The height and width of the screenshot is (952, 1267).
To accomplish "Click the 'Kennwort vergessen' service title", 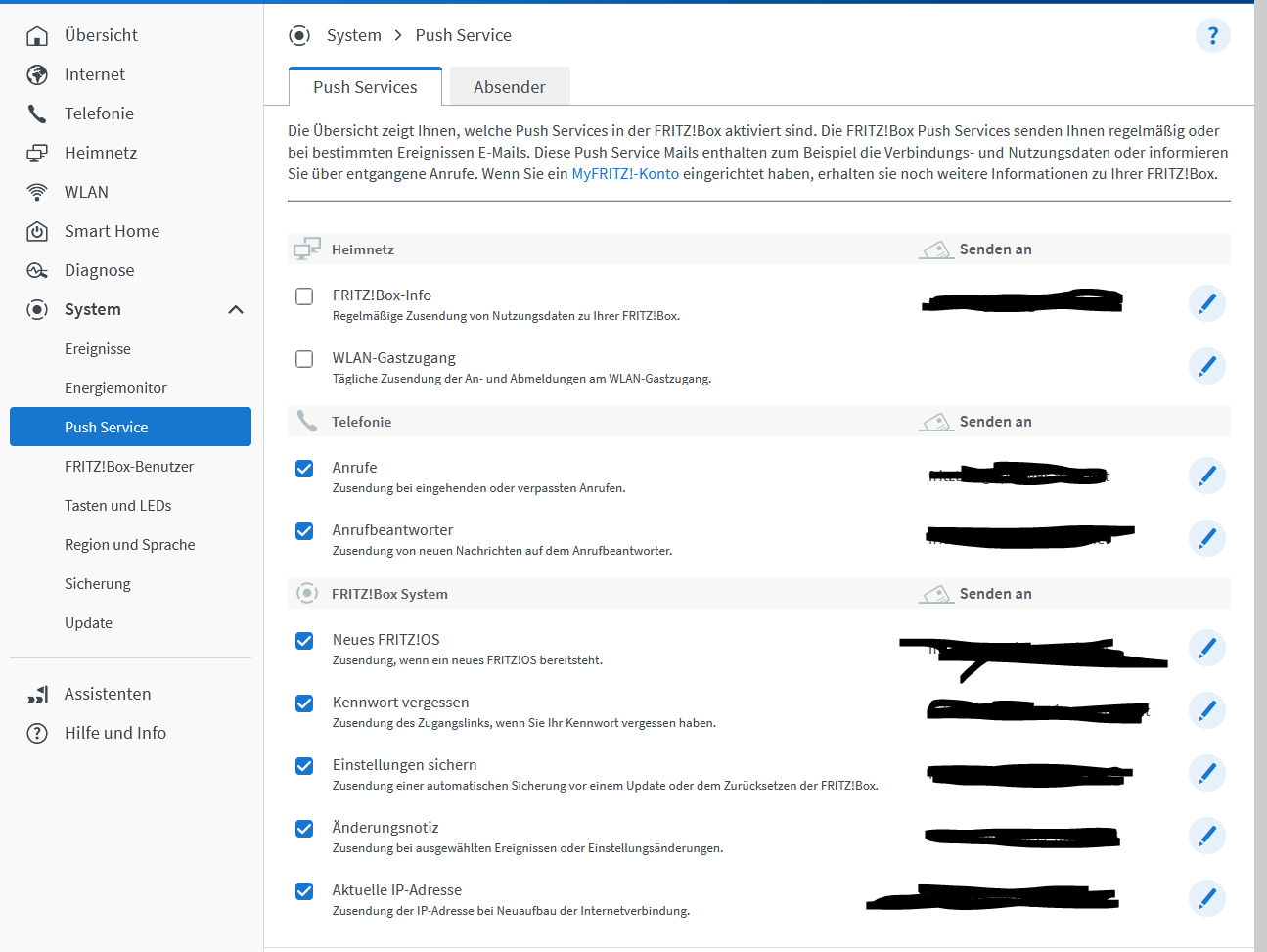I will [400, 703].
